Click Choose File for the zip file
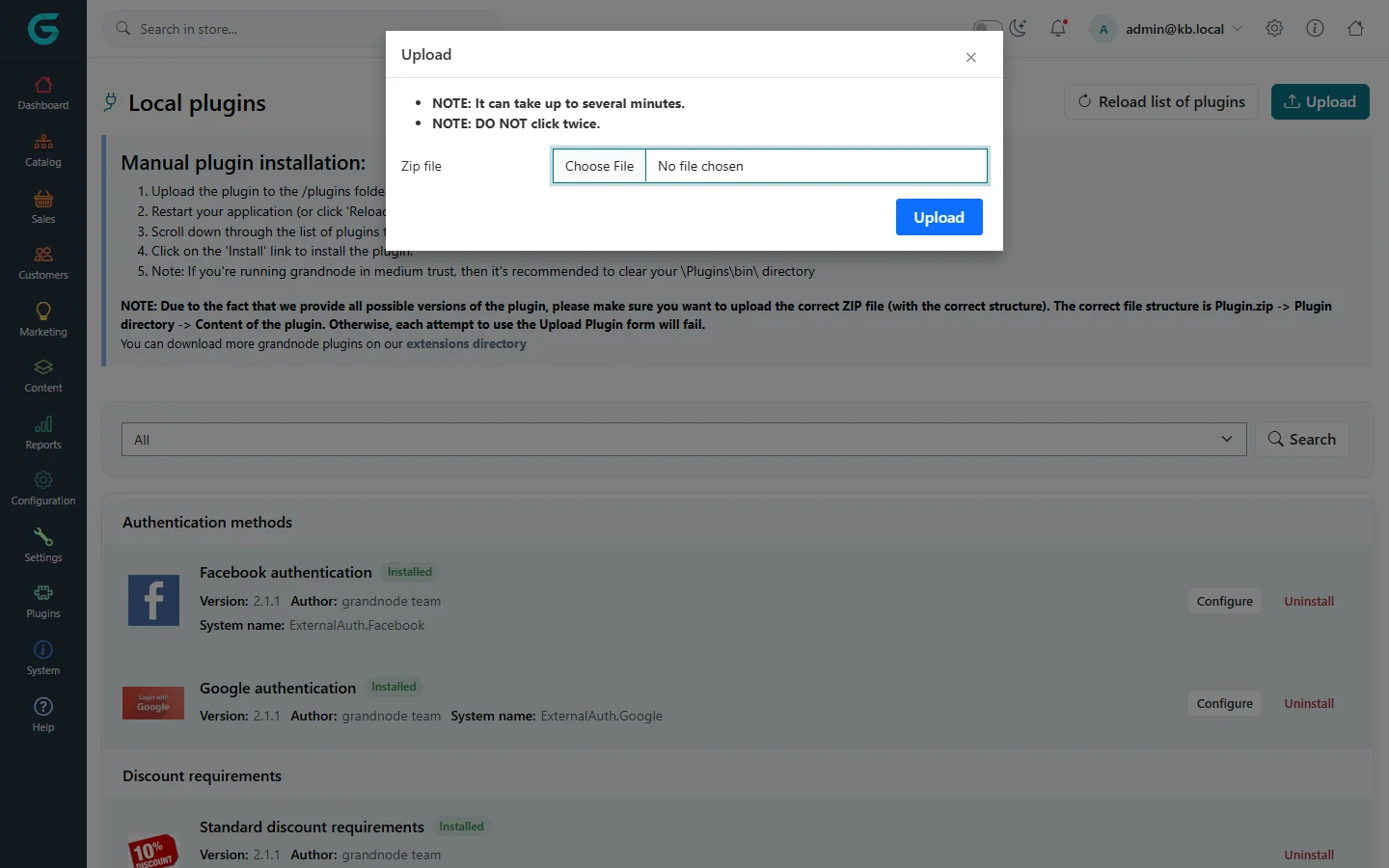This screenshot has width=1389, height=868. coord(599,166)
